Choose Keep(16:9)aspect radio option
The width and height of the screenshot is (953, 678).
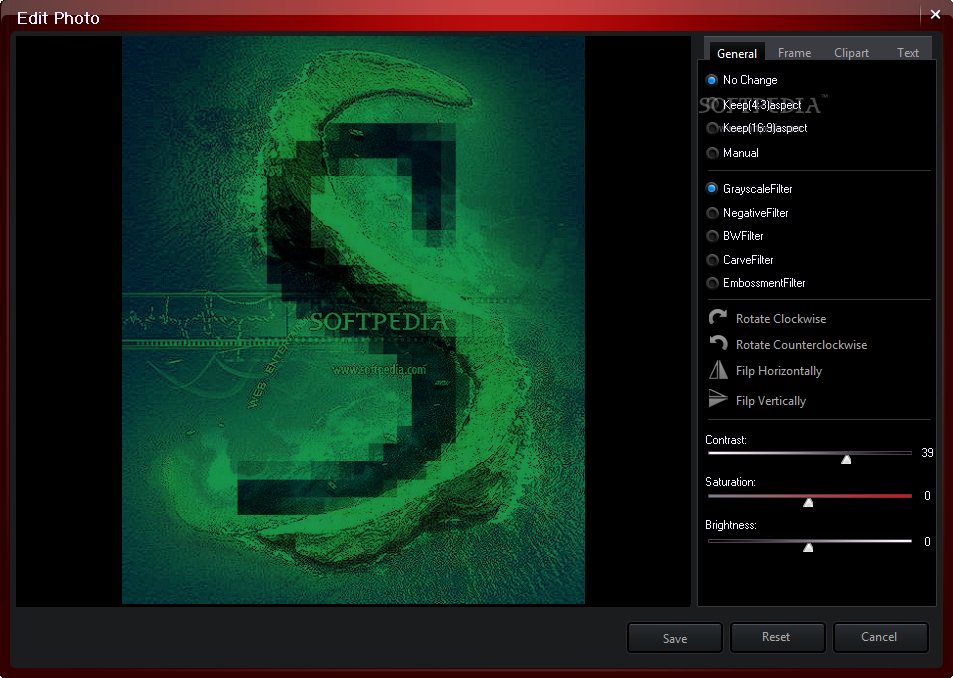[757, 128]
